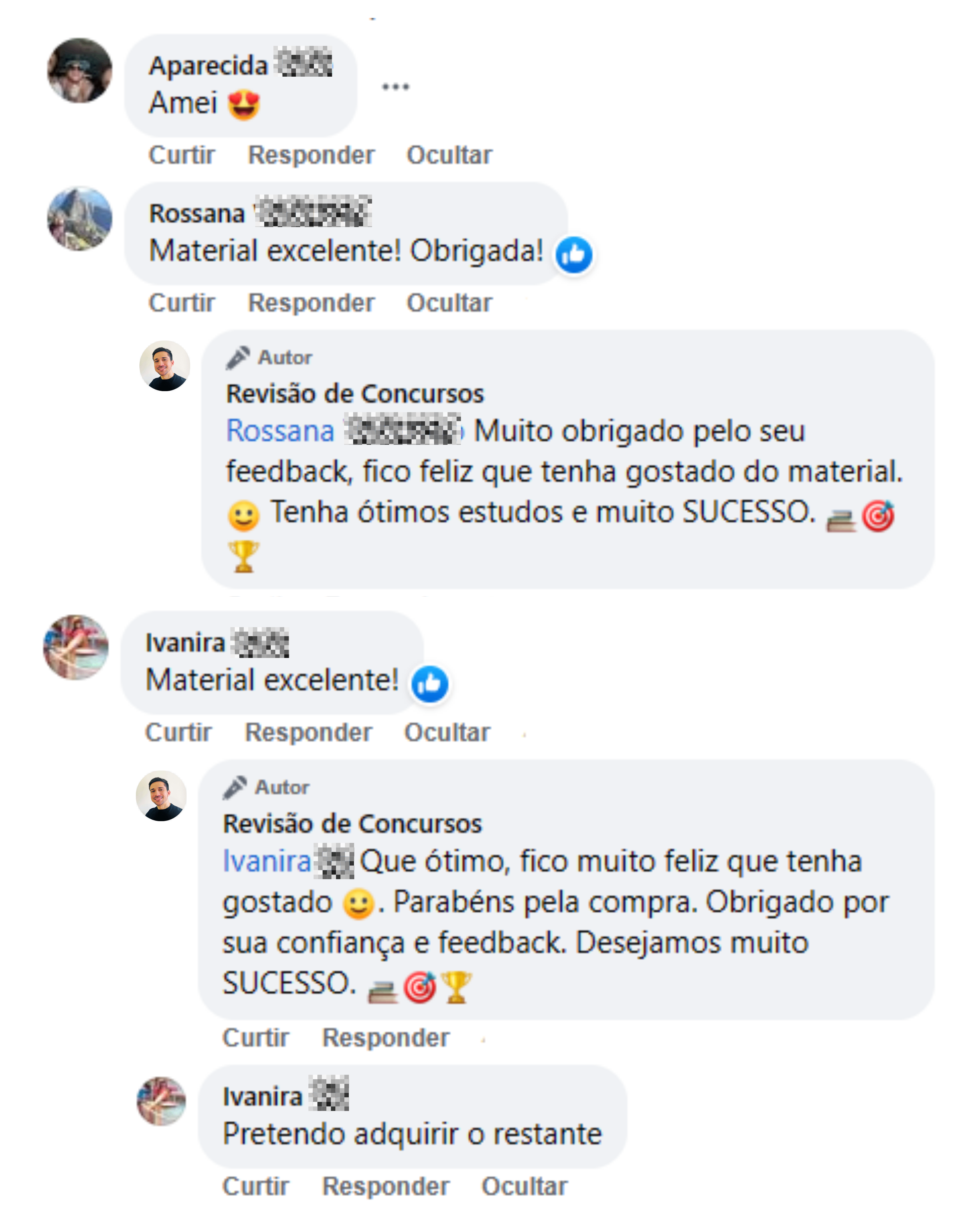Like Aparecida's comment with Curtir

[x=182, y=155]
